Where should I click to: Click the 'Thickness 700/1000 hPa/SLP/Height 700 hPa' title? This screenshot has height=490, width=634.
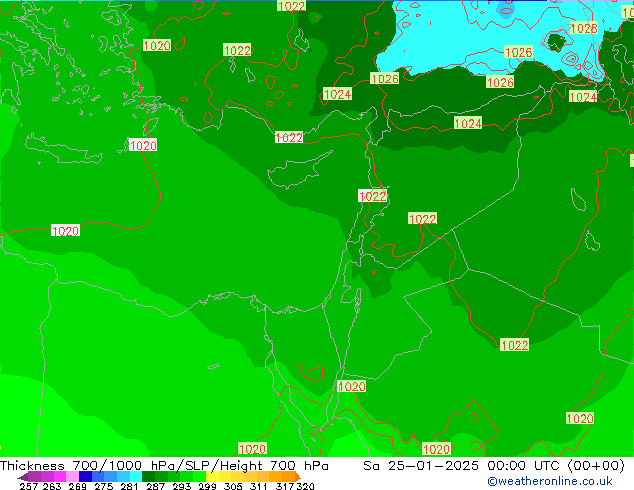[164, 466]
